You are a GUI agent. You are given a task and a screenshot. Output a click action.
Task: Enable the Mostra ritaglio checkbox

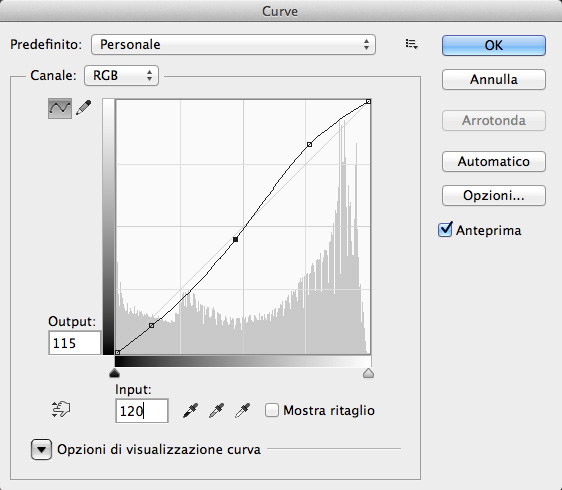coord(272,410)
